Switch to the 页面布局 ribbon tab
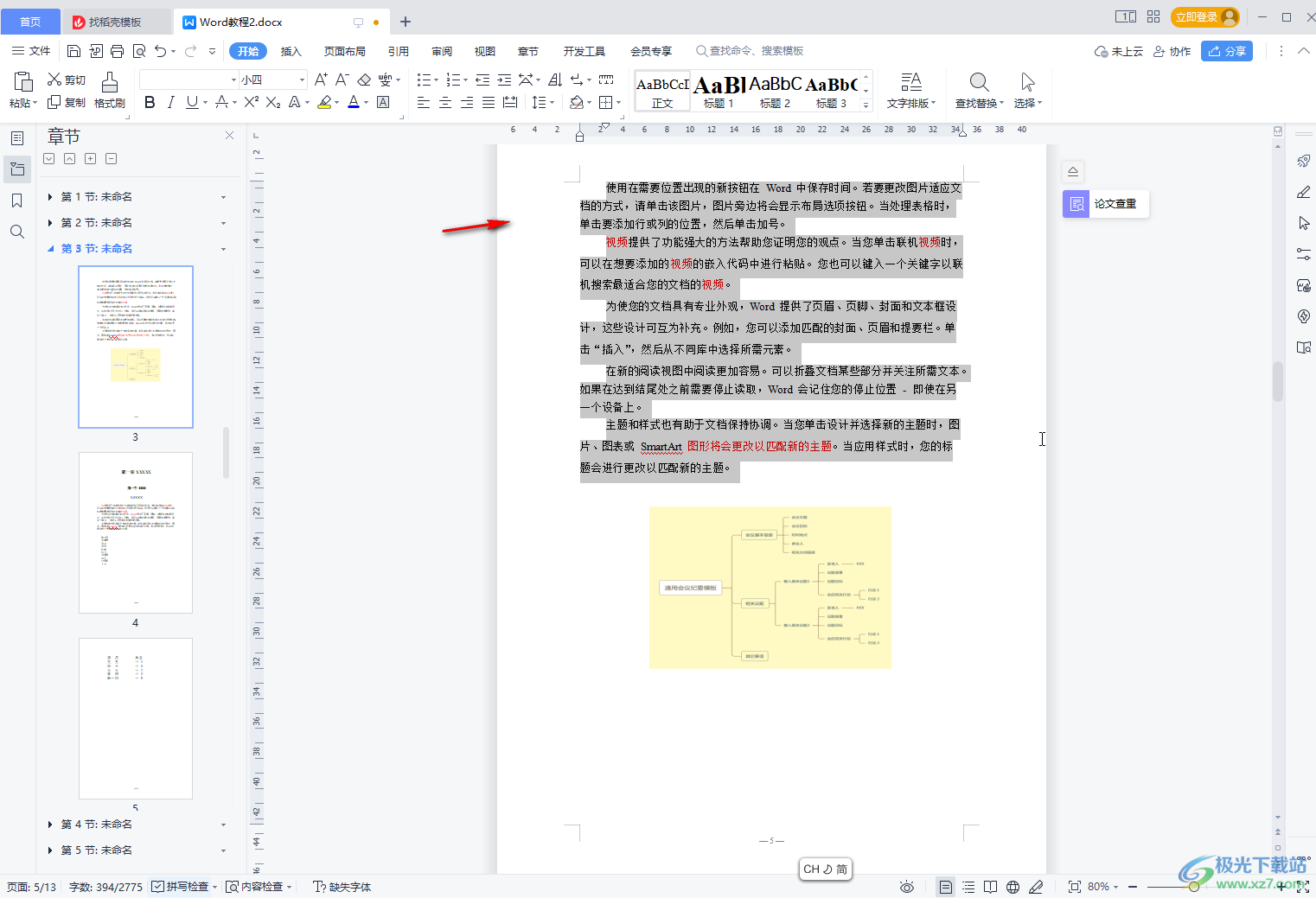The width and height of the screenshot is (1316, 898). [x=345, y=51]
